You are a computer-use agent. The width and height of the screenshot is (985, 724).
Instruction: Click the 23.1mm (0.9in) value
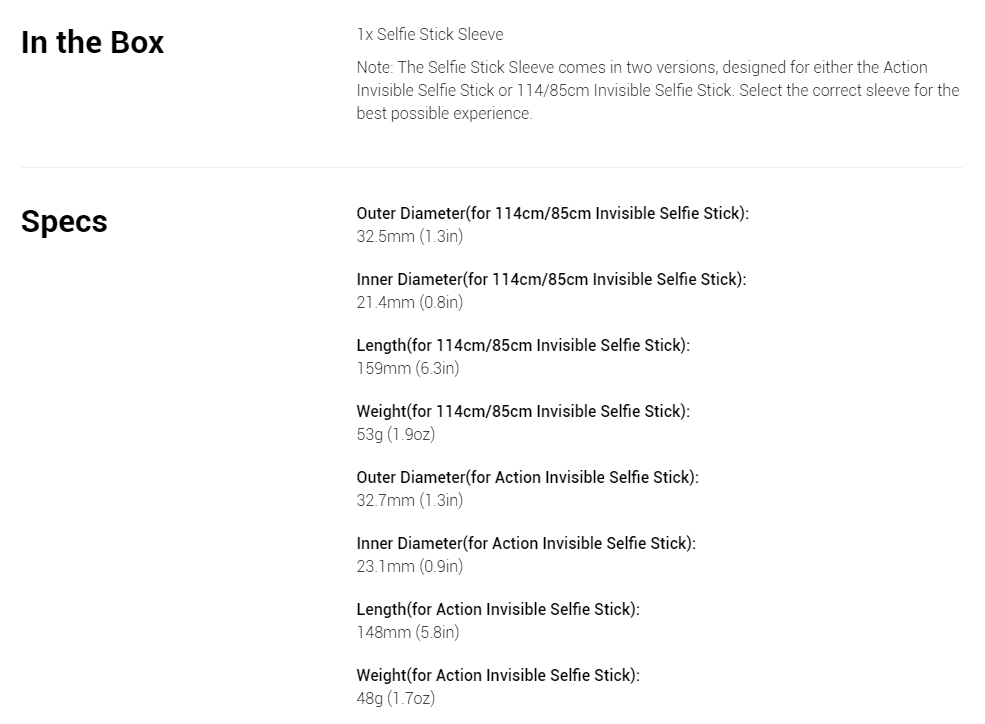(x=410, y=566)
